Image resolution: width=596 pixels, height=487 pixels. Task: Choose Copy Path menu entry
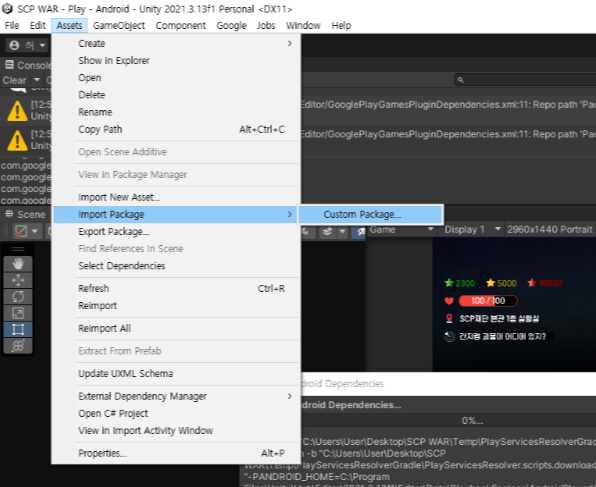[x=176, y=129]
